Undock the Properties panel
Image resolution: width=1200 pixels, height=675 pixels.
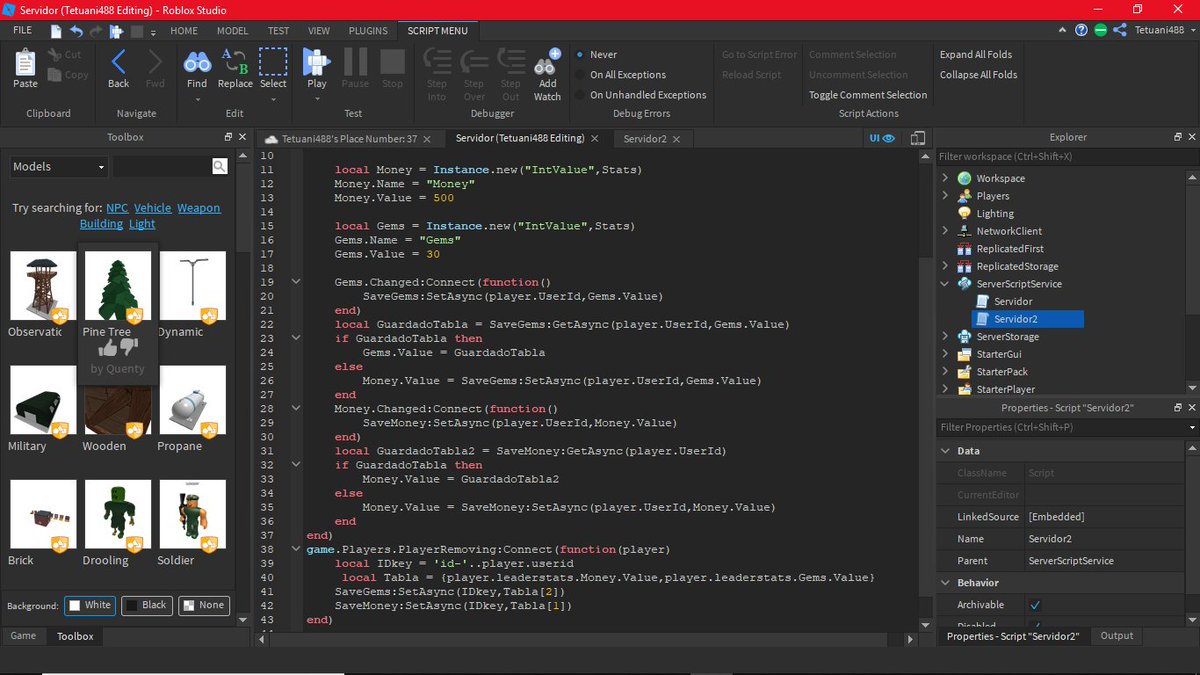[1177, 408]
